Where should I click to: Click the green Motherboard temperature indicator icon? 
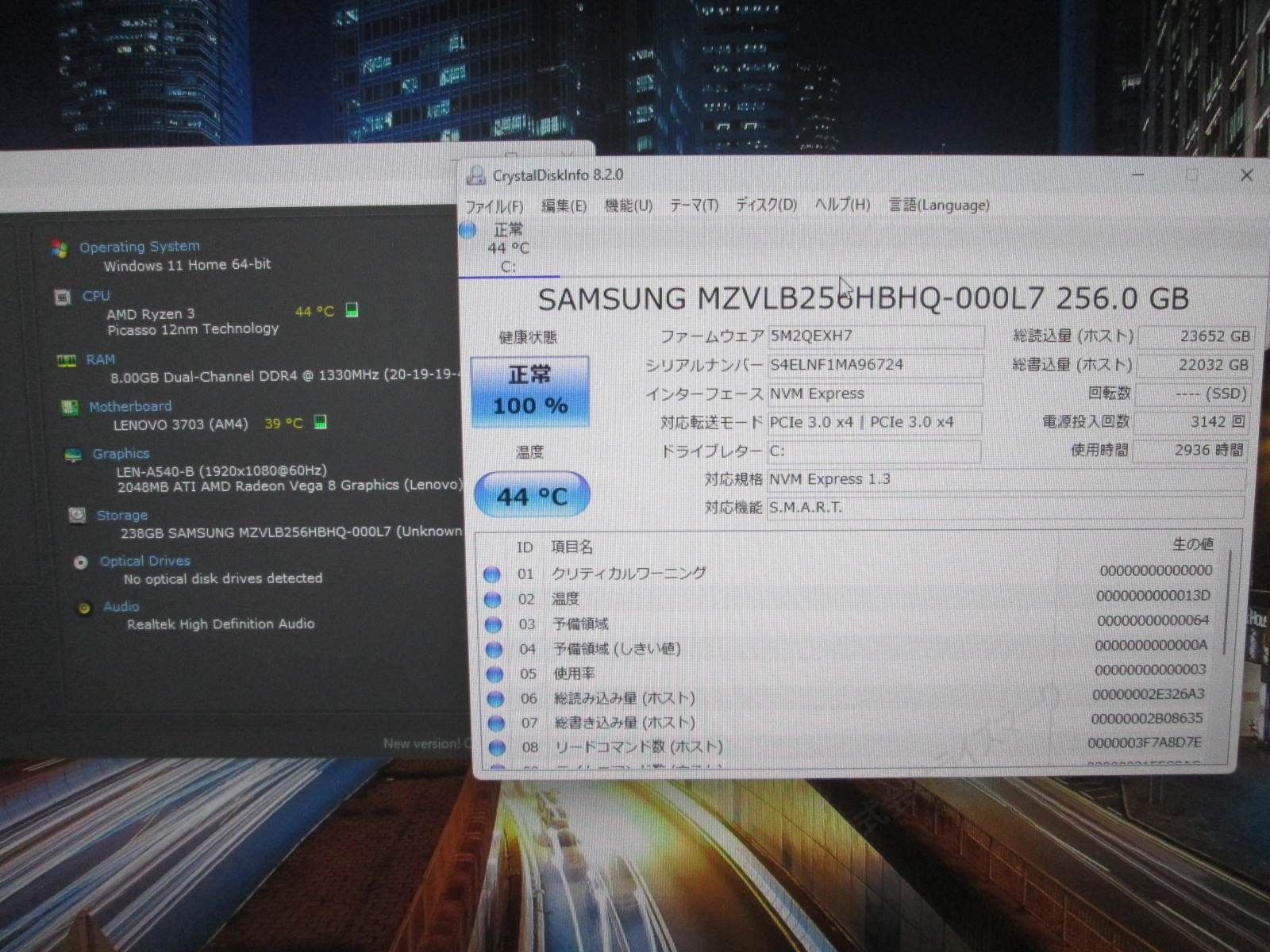click(x=321, y=421)
